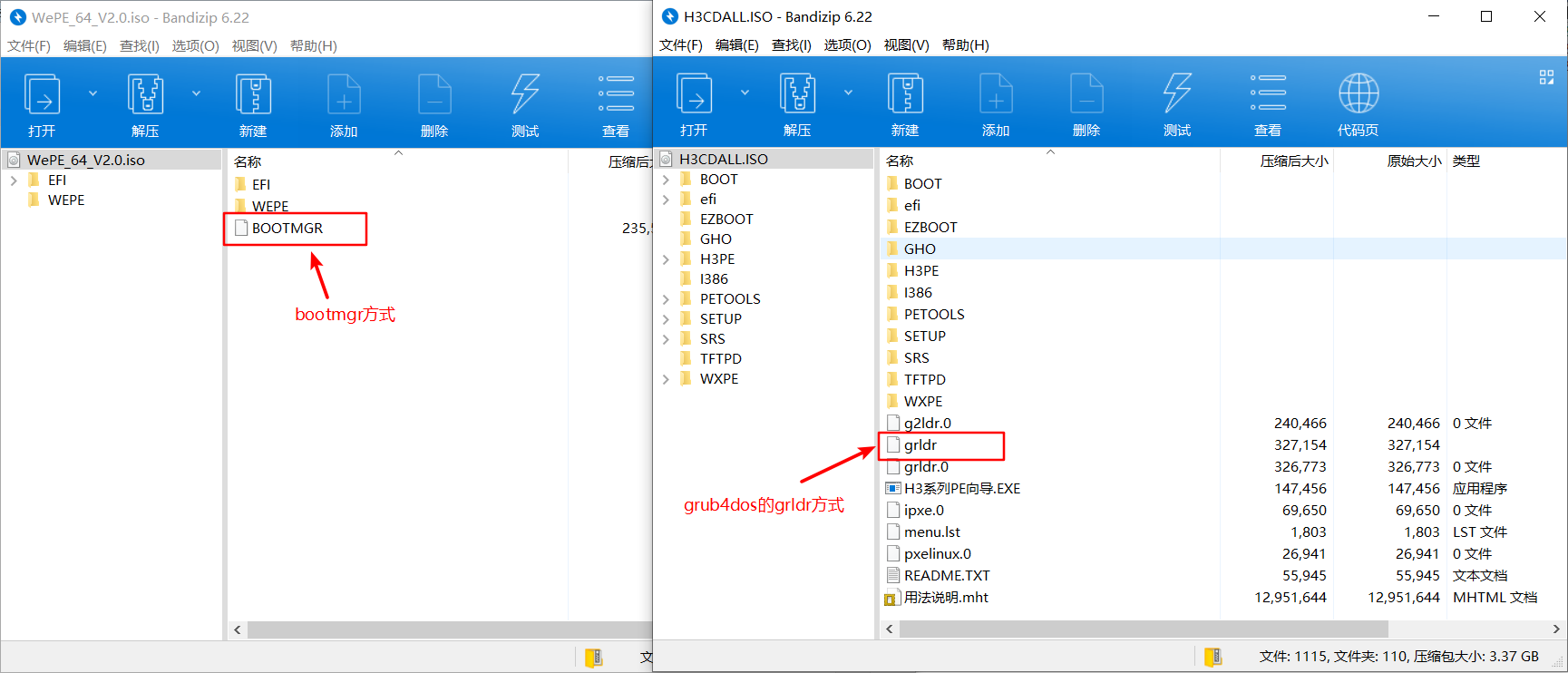Click Extract (解压) icon in WePE window
Screen dimensions: 1568x673
click(145, 95)
